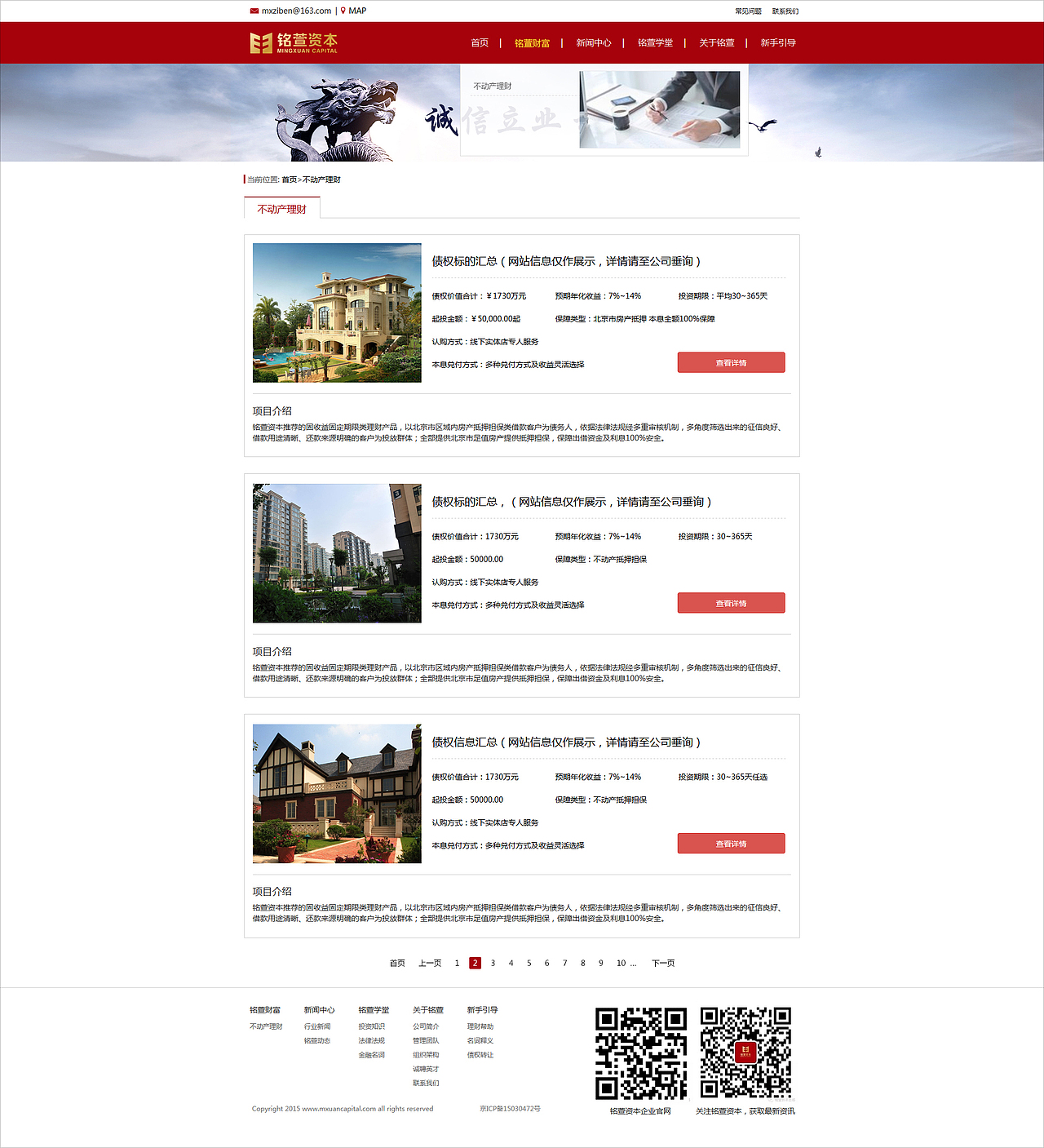Screen dimensions: 1044x1148
Task: Click the highlighted page 2 in pagination
Action: click(476, 963)
